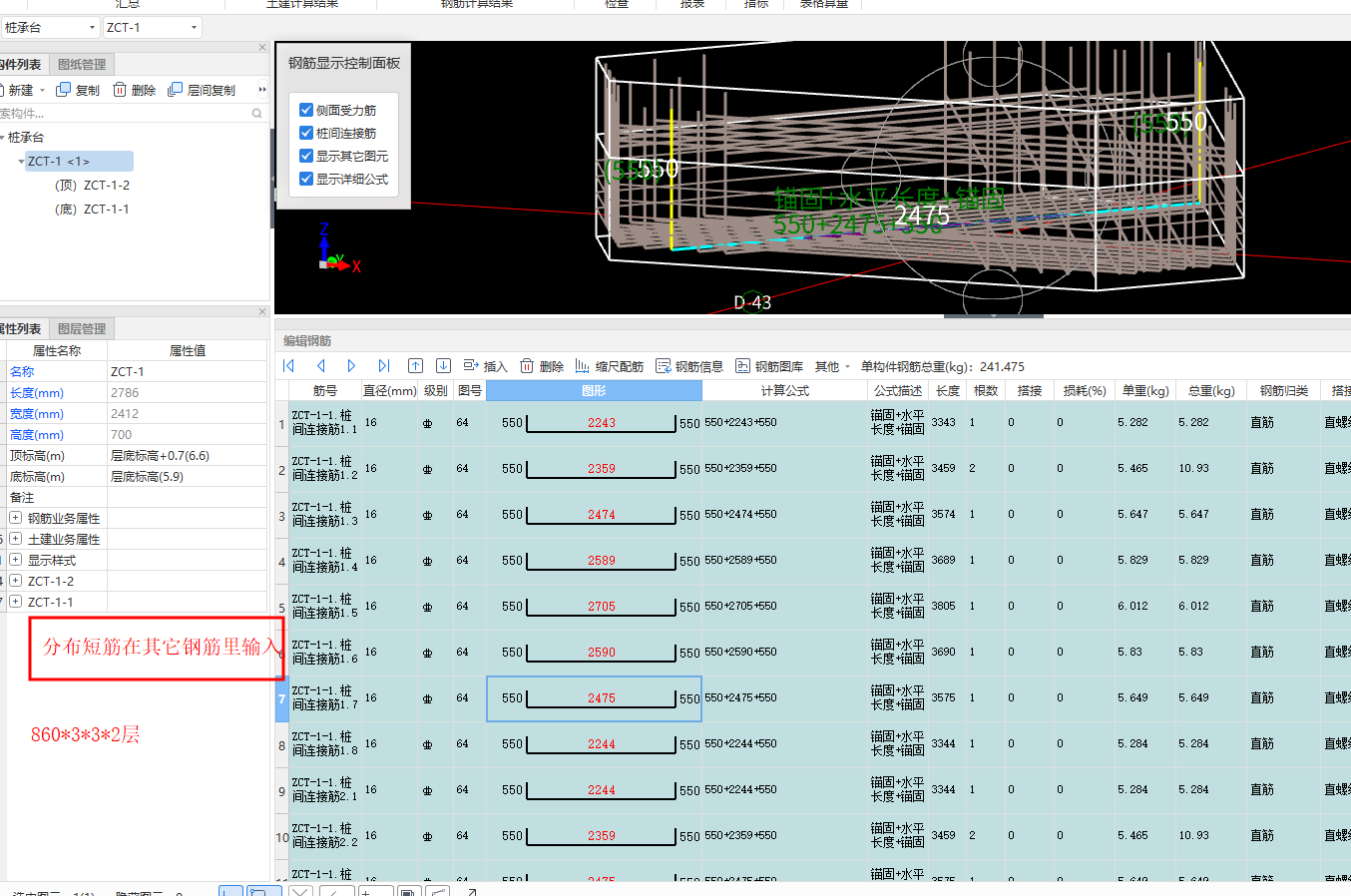Switch to 构件列表 tab

tap(22, 65)
